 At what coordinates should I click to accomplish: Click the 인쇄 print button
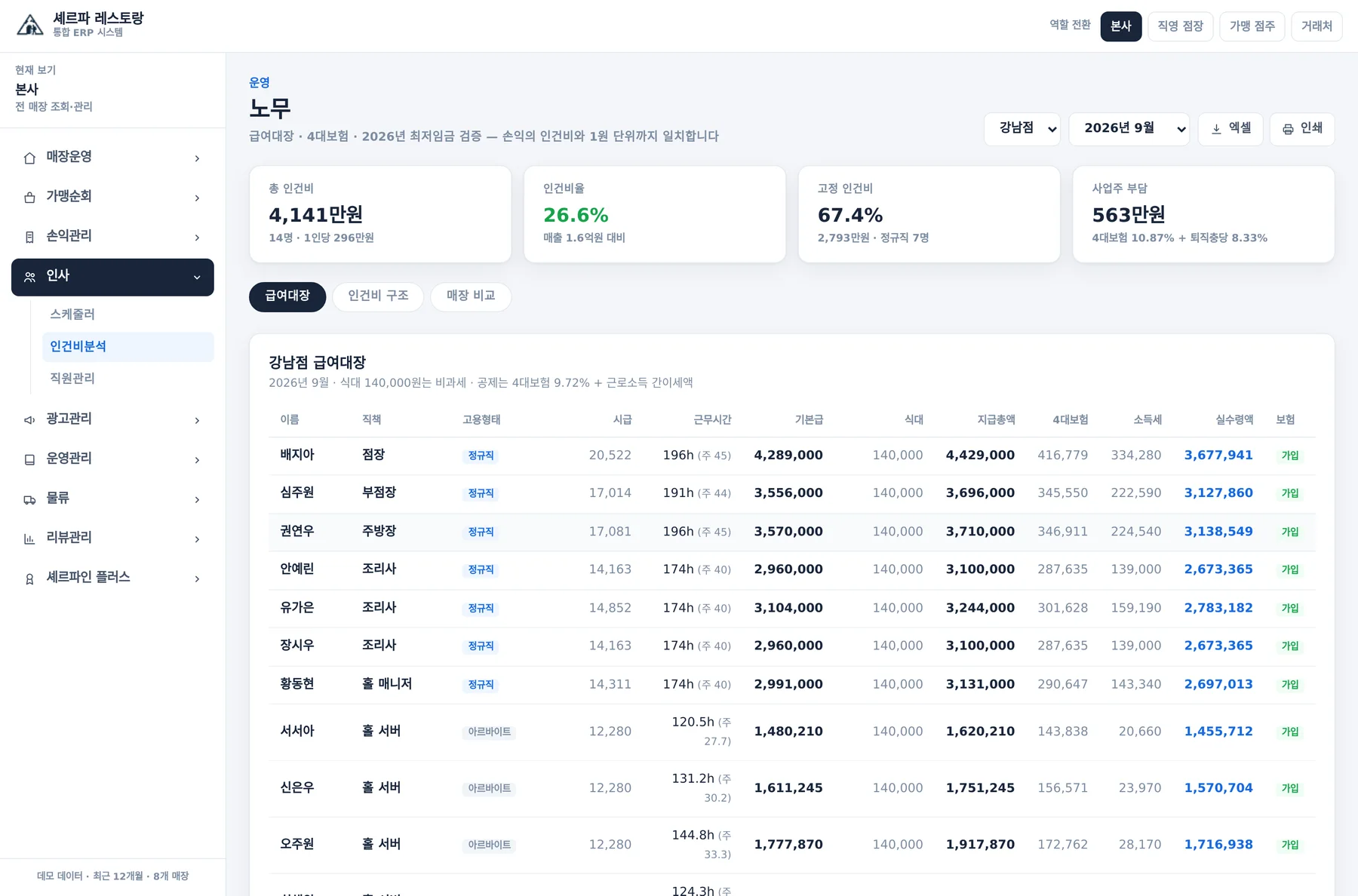[1302, 129]
